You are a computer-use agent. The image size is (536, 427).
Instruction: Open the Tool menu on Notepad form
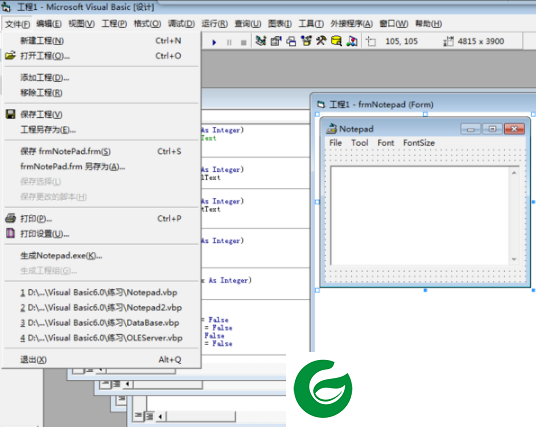(360, 143)
